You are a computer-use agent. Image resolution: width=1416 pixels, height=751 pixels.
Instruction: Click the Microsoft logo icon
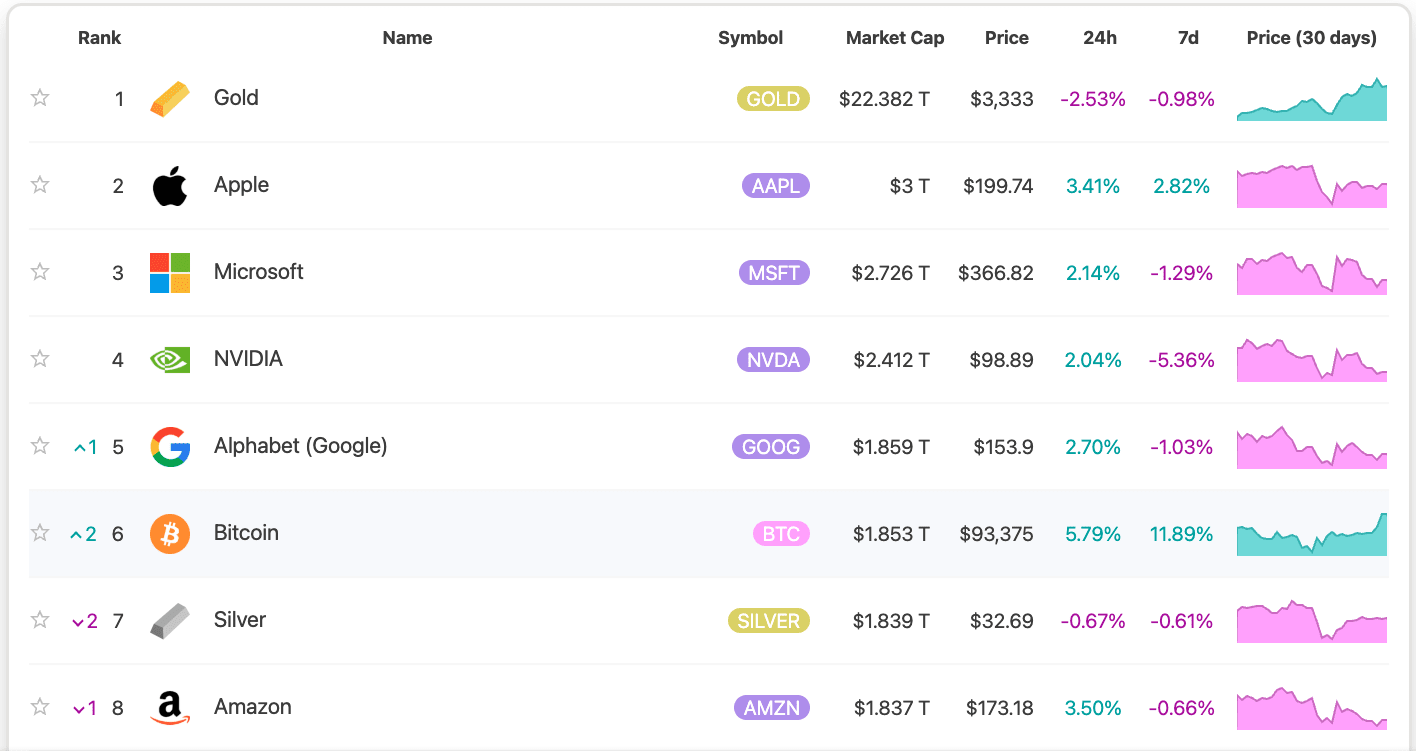click(x=170, y=273)
